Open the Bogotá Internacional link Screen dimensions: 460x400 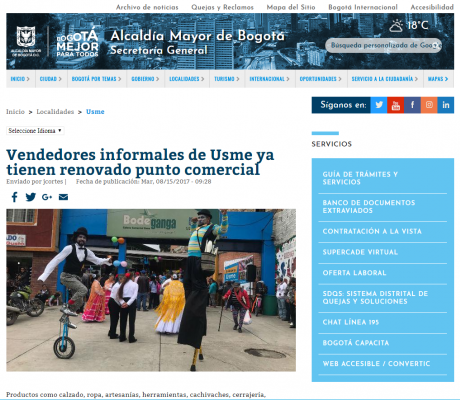pos(363,7)
